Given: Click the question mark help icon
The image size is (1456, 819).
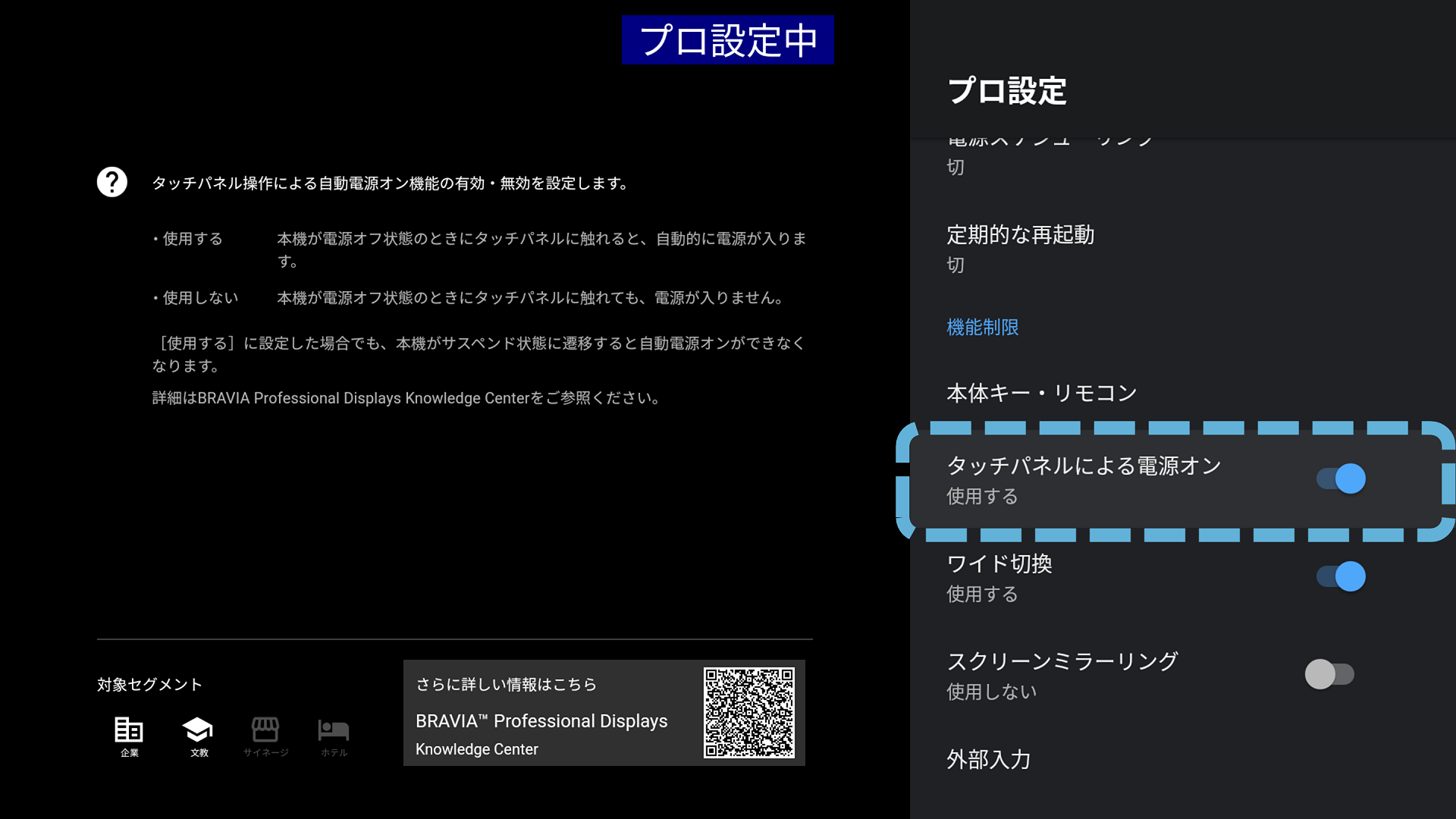Looking at the screenshot, I should coord(112,182).
